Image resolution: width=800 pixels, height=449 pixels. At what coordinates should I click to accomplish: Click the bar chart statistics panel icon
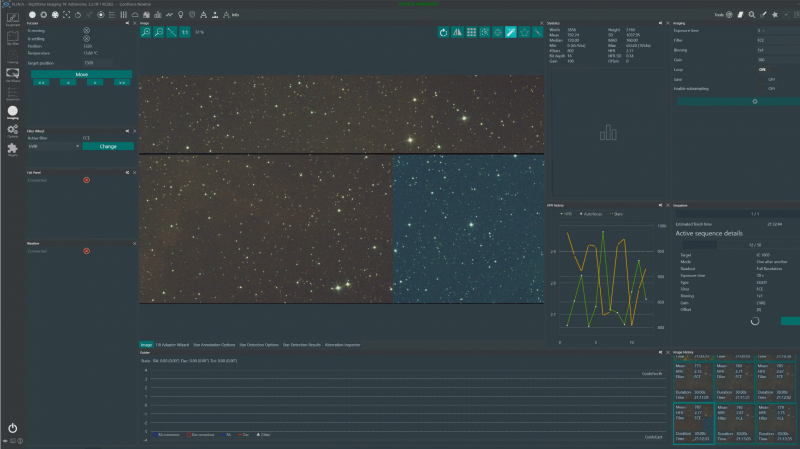click(158, 15)
